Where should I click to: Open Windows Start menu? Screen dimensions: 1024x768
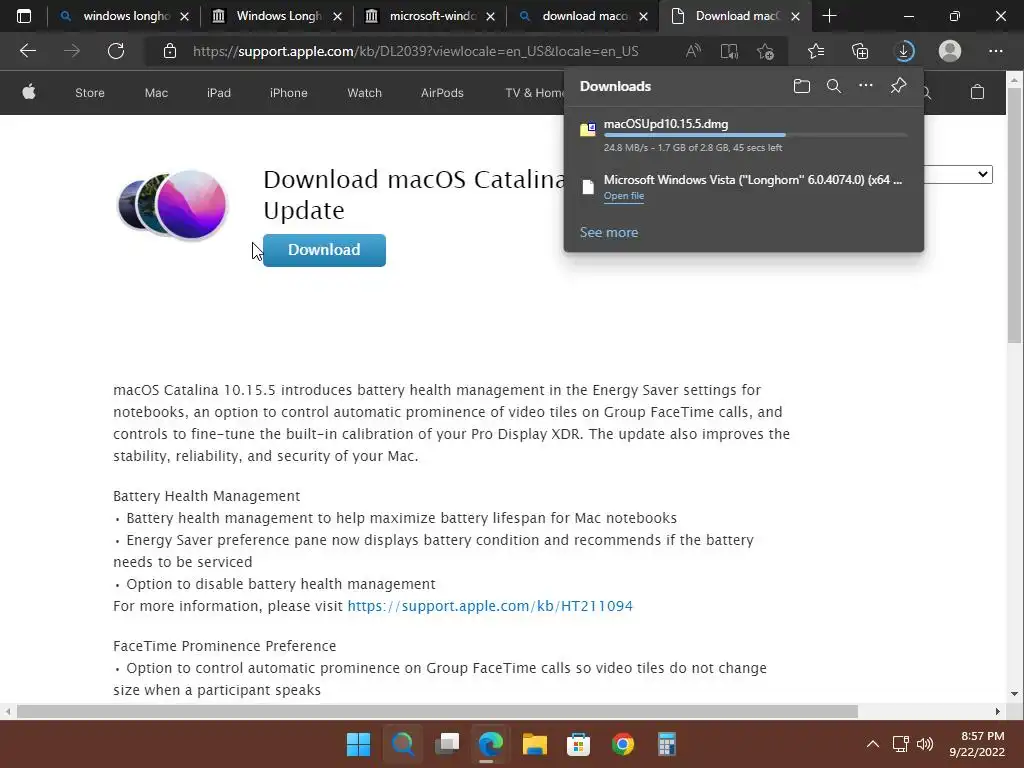[x=359, y=744]
